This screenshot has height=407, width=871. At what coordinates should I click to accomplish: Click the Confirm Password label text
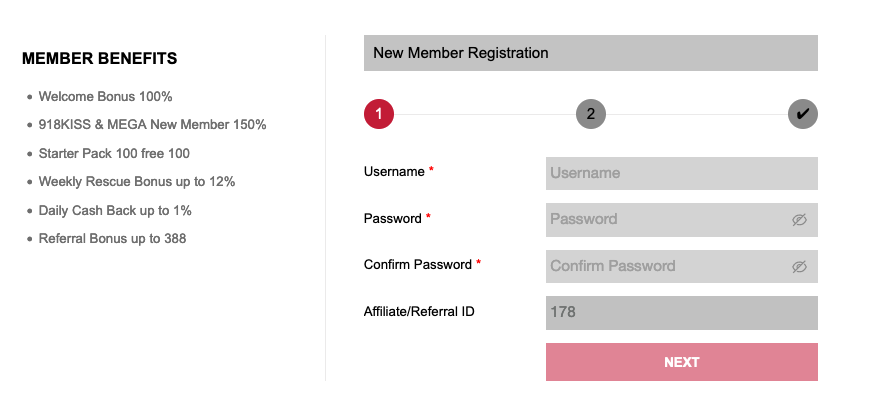[418, 264]
